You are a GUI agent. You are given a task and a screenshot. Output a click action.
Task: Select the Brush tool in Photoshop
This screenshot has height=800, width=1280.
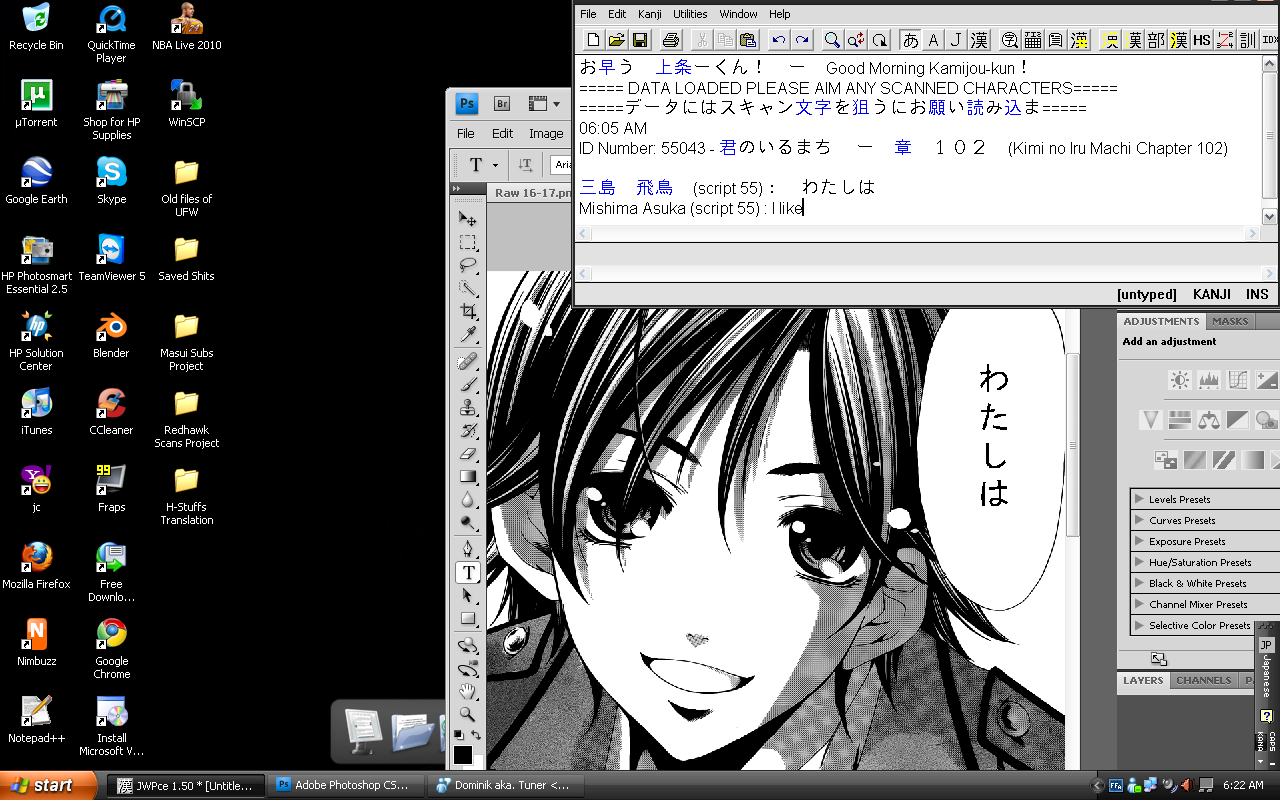click(467, 385)
